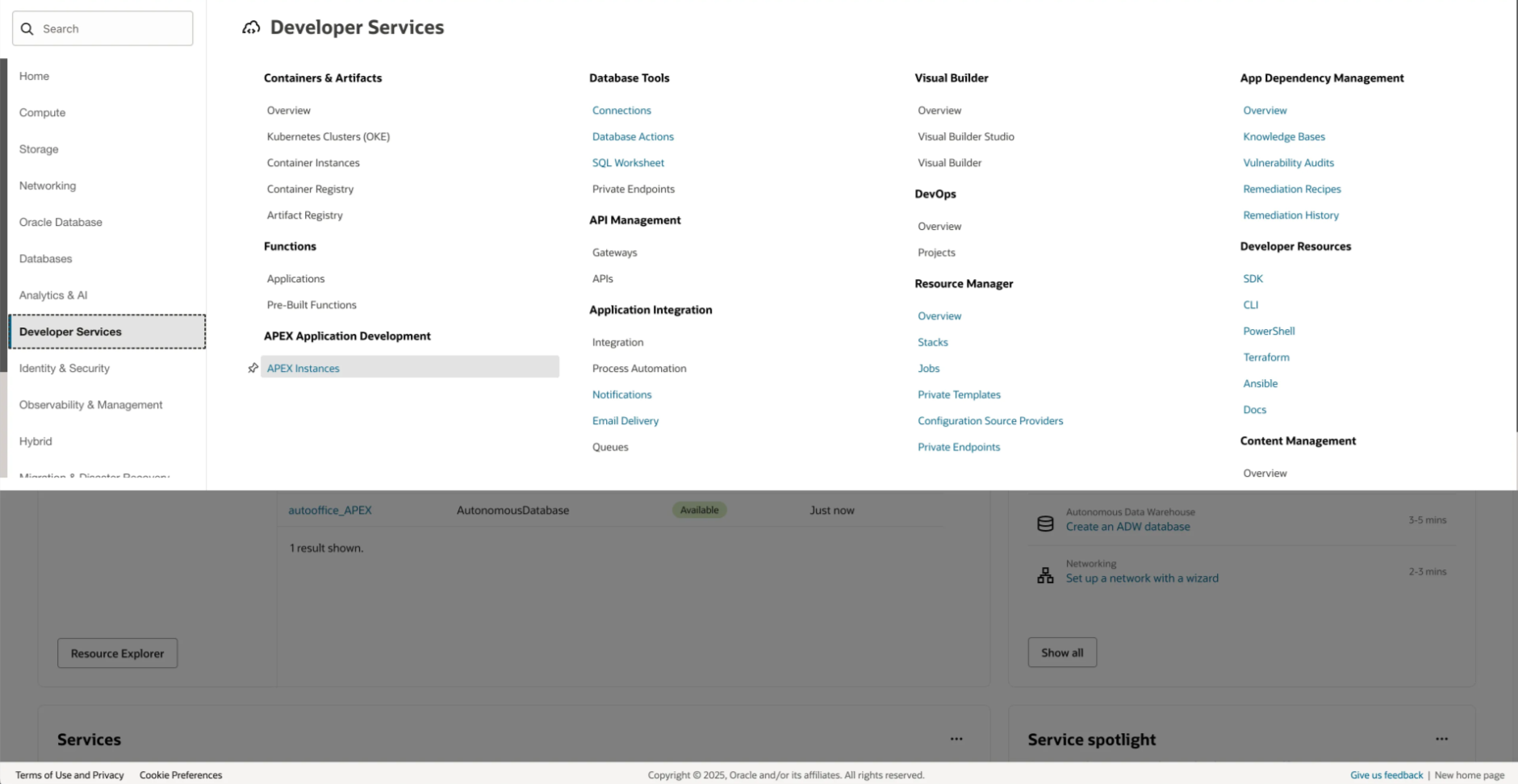1518x784 pixels.
Task: Open APEX Instances link
Action: coord(303,368)
